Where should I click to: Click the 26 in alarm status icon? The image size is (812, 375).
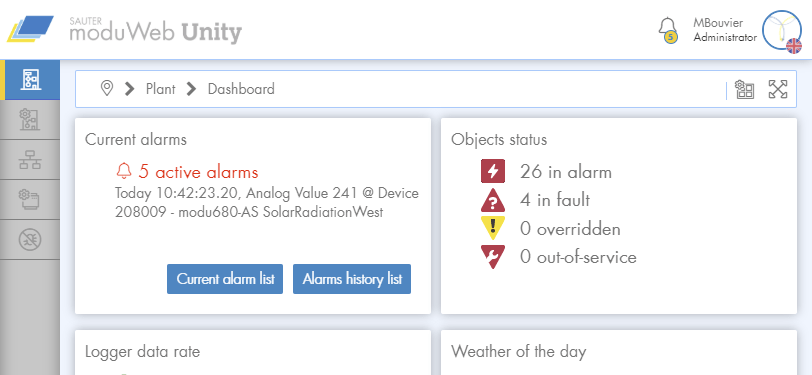pyautogui.click(x=492, y=171)
